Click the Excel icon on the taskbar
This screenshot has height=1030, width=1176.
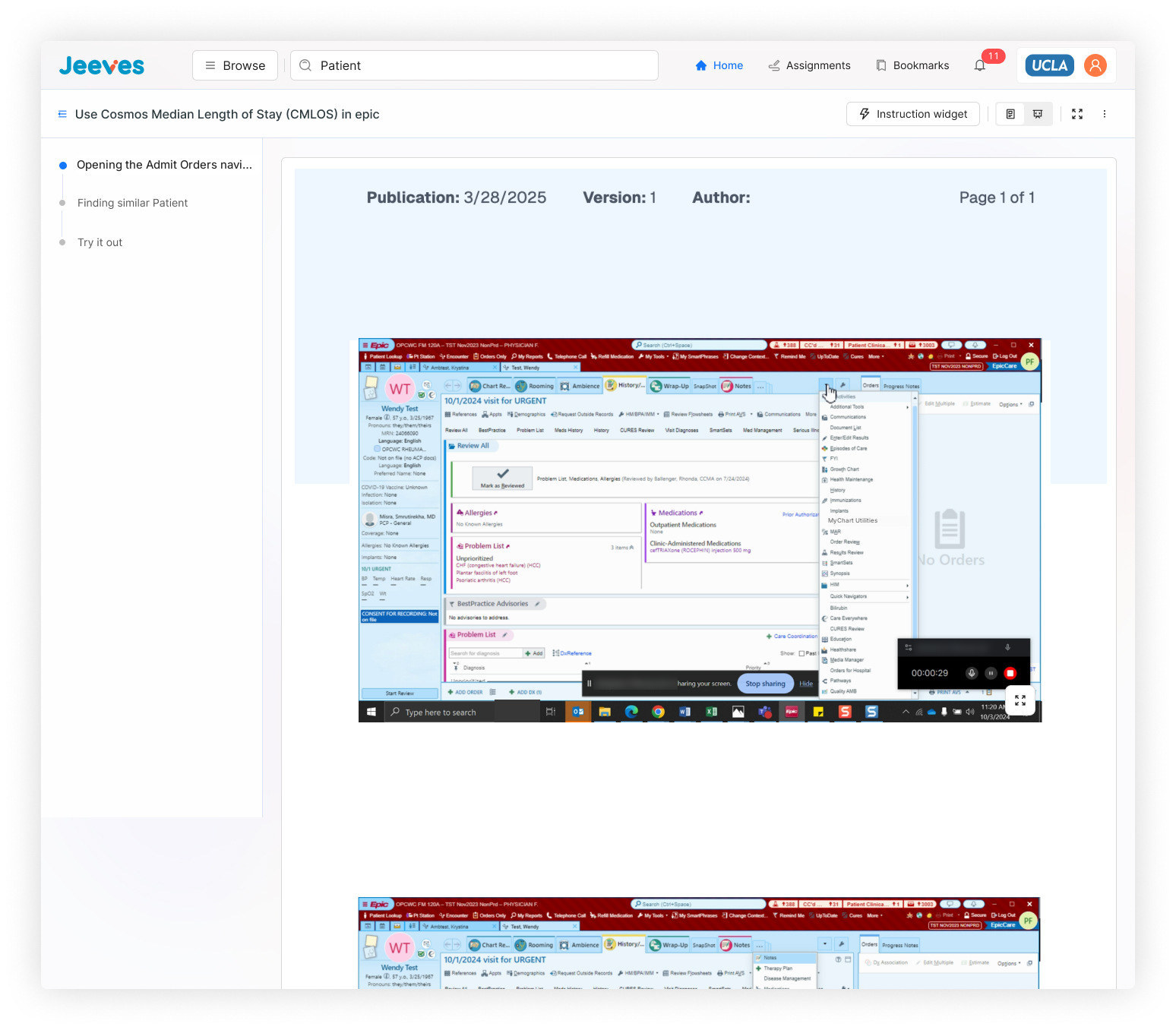(711, 712)
